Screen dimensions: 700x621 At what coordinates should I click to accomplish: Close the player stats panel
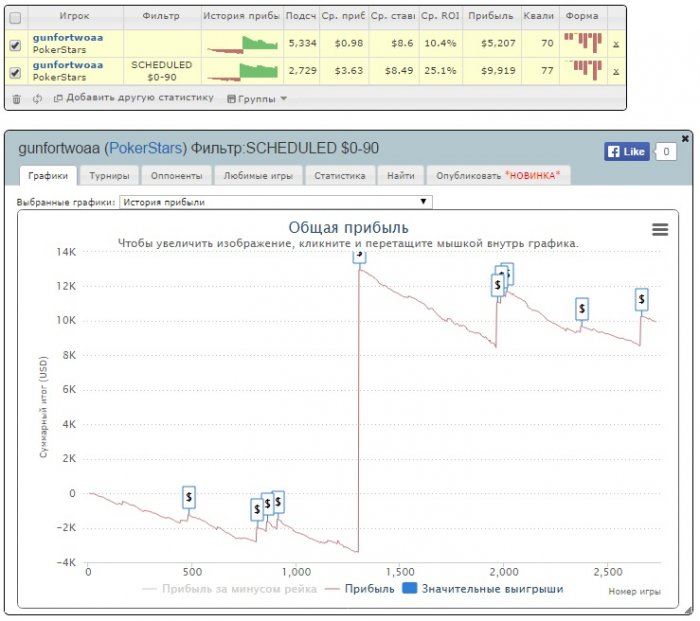point(685,138)
